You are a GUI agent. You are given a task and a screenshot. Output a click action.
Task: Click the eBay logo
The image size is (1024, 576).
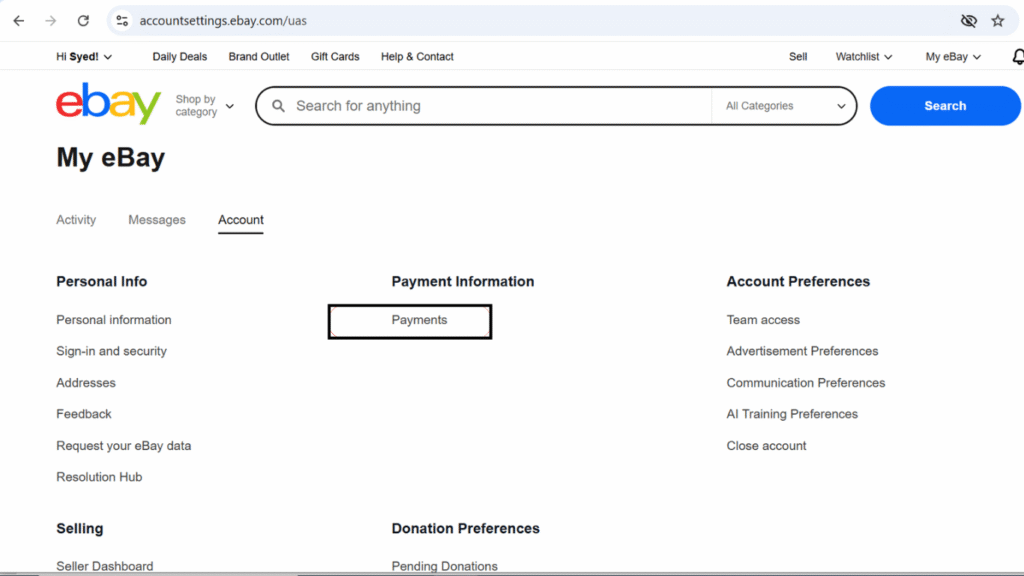point(108,104)
